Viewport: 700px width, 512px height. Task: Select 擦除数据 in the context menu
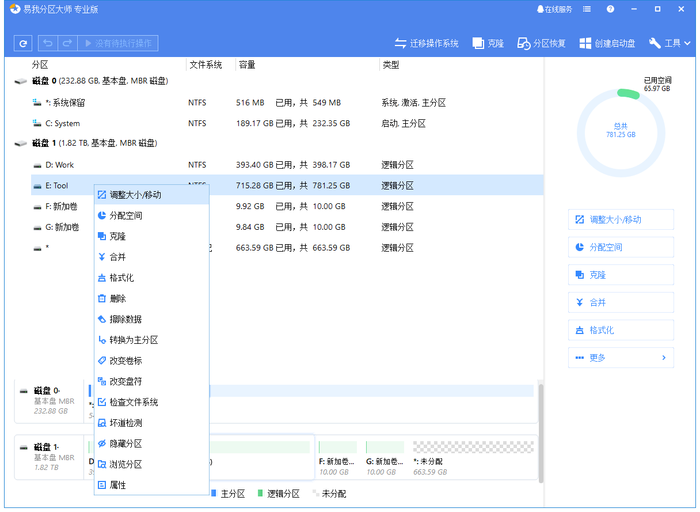coord(152,319)
